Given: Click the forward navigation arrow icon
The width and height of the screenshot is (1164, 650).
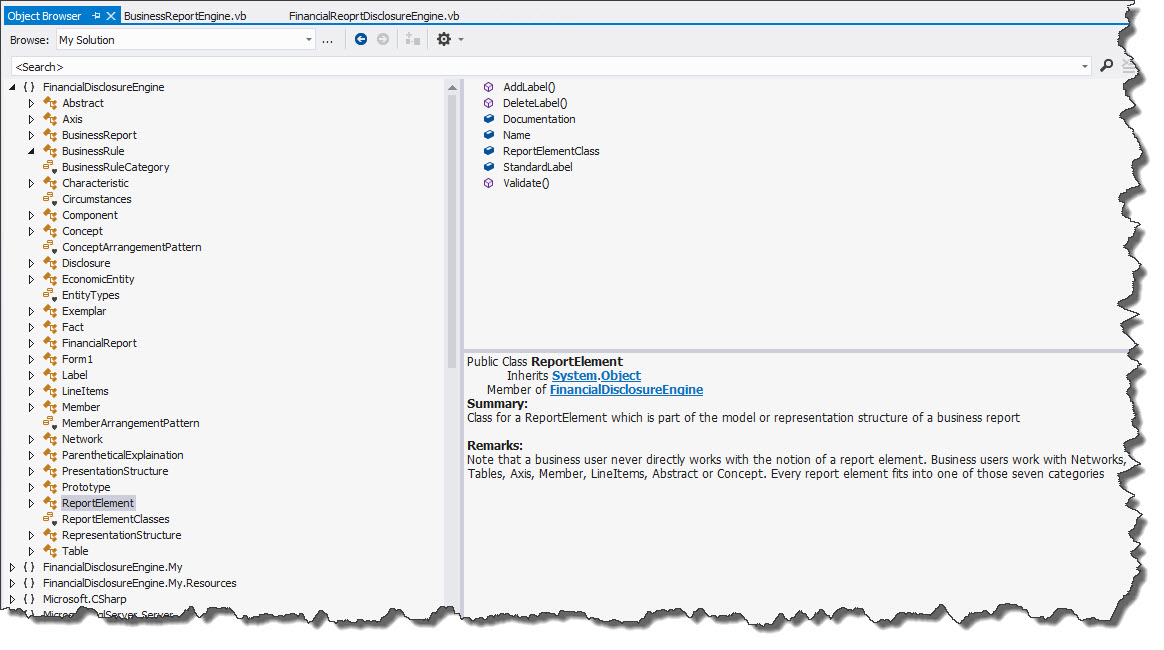Looking at the screenshot, I should point(383,39).
